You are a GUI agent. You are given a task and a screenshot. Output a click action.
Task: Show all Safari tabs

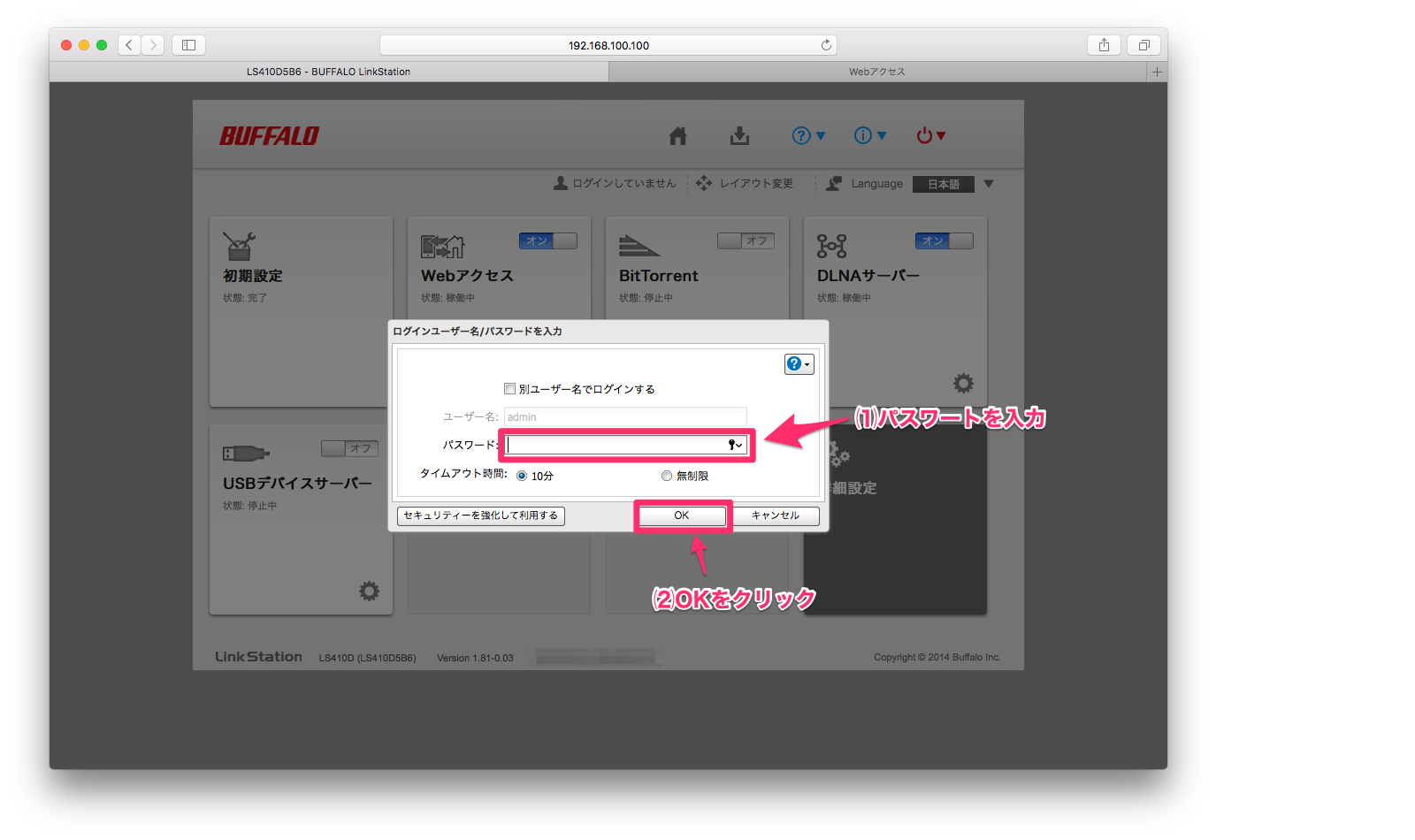click(x=1143, y=45)
